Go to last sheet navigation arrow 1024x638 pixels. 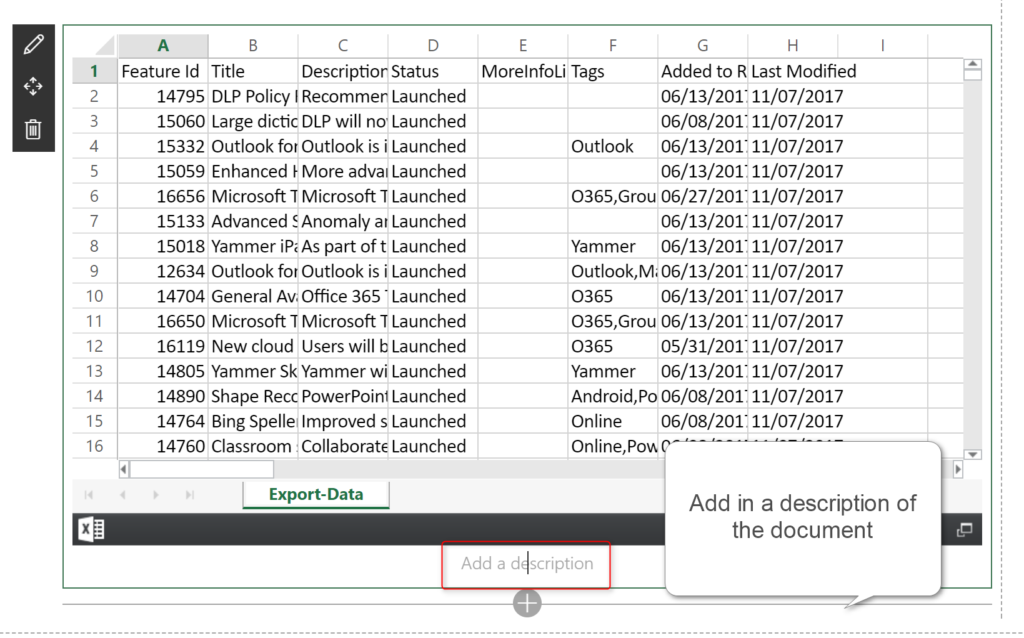[x=189, y=495]
